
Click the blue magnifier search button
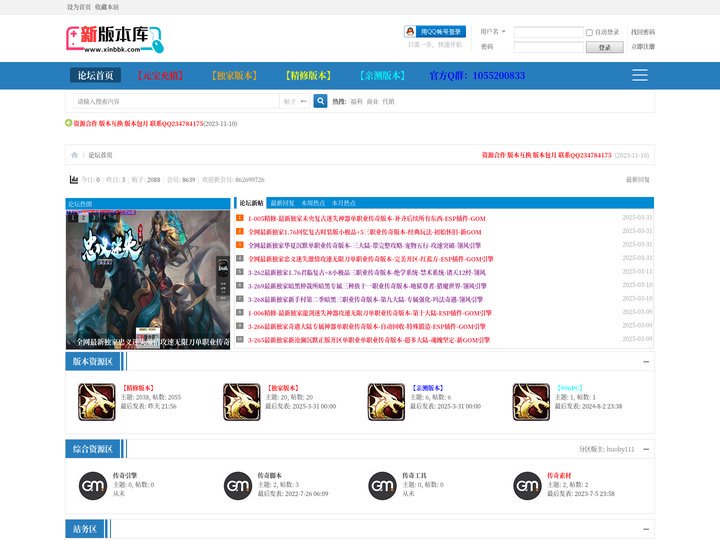click(320, 101)
